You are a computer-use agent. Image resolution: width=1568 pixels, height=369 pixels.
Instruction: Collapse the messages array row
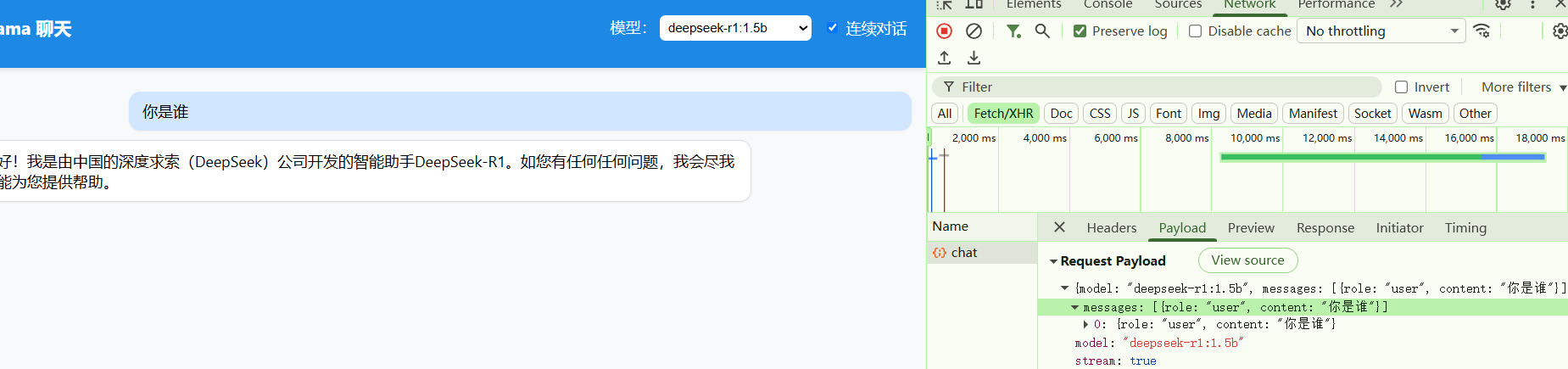[1074, 307]
